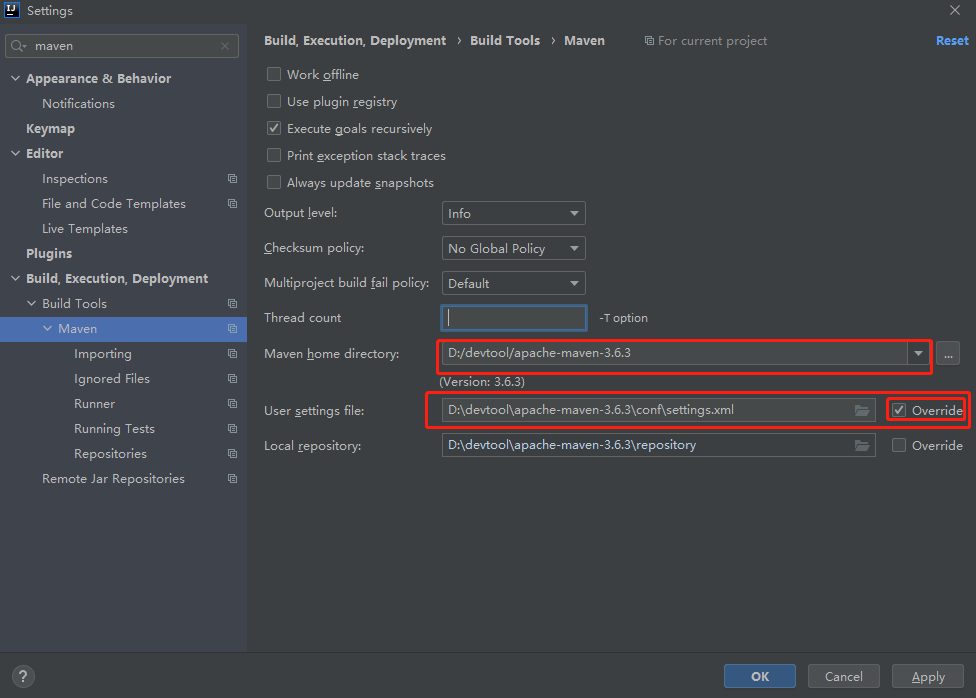Click the project-level icon beside Remote Jar Repositories
The width and height of the screenshot is (976, 698).
(x=232, y=479)
